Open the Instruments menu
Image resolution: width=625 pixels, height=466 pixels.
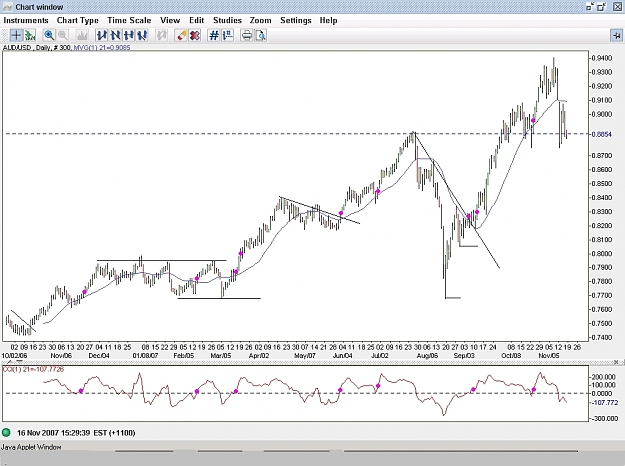[26, 20]
